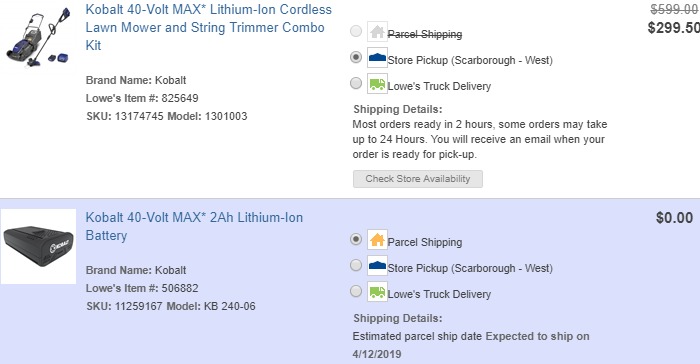The image size is (700, 364).
Task: Choose Lowe's Truck Delivery radio for the mower kit
Action: click(x=356, y=83)
